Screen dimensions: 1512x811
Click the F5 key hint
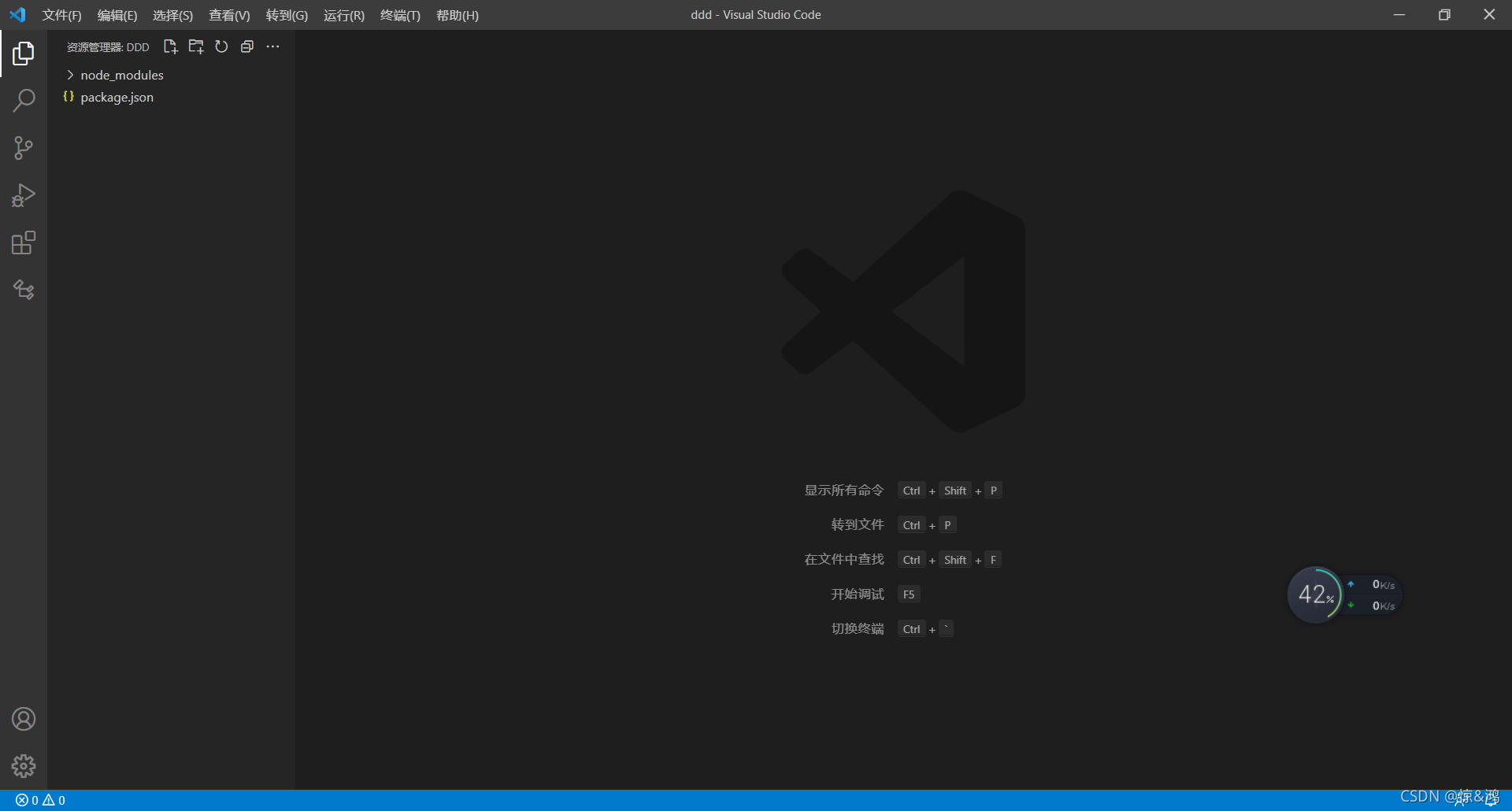tap(909, 594)
